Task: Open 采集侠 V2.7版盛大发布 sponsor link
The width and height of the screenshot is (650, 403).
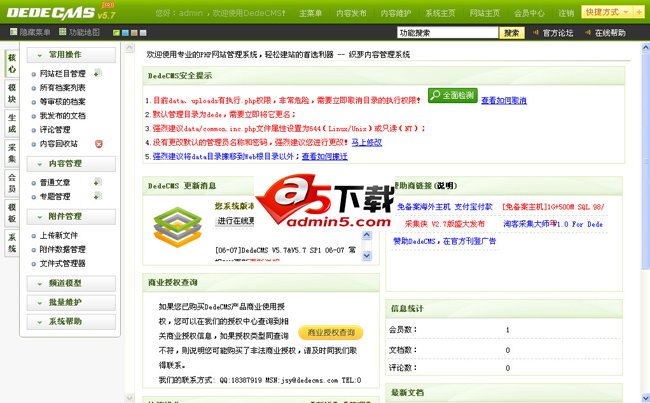Action: click(x=444, y=224)
